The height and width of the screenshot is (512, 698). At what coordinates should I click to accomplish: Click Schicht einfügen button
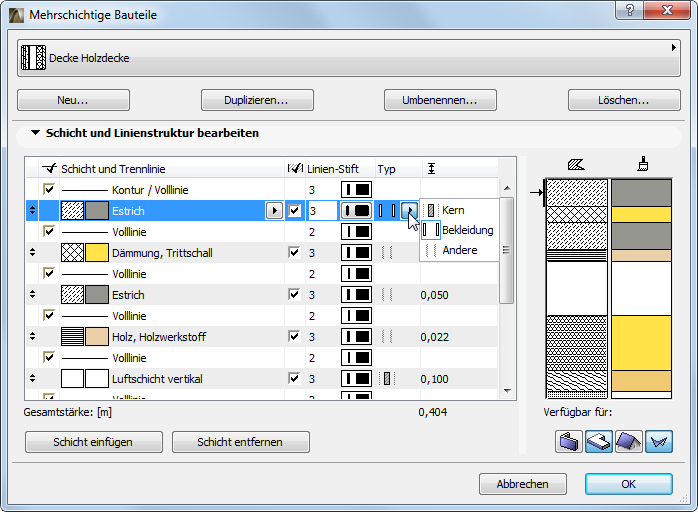[93, 442]
